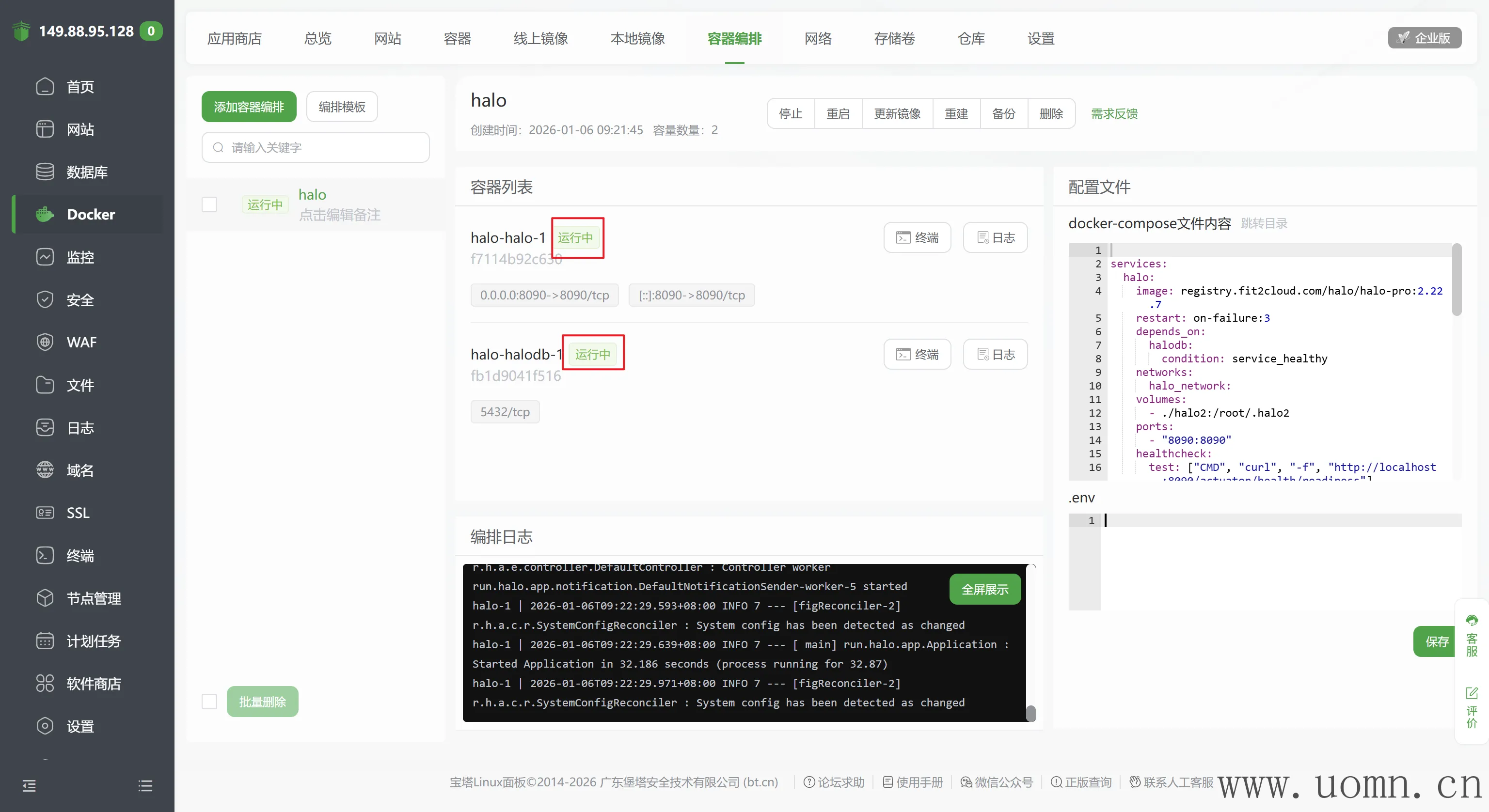Open the 数据库 database icon
The height and width of the screenshot is (812, 1489).
click(45, 172)
